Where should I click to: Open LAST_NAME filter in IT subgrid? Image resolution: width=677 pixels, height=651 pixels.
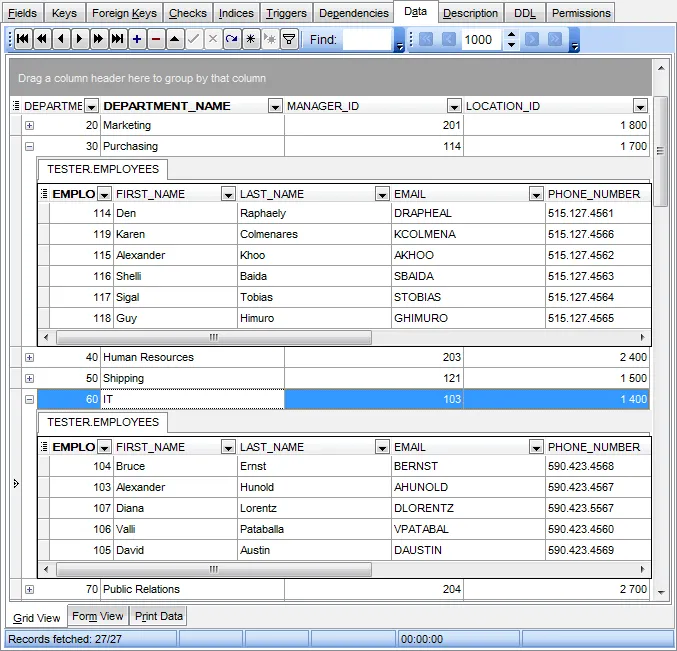[x=382, y=447]
